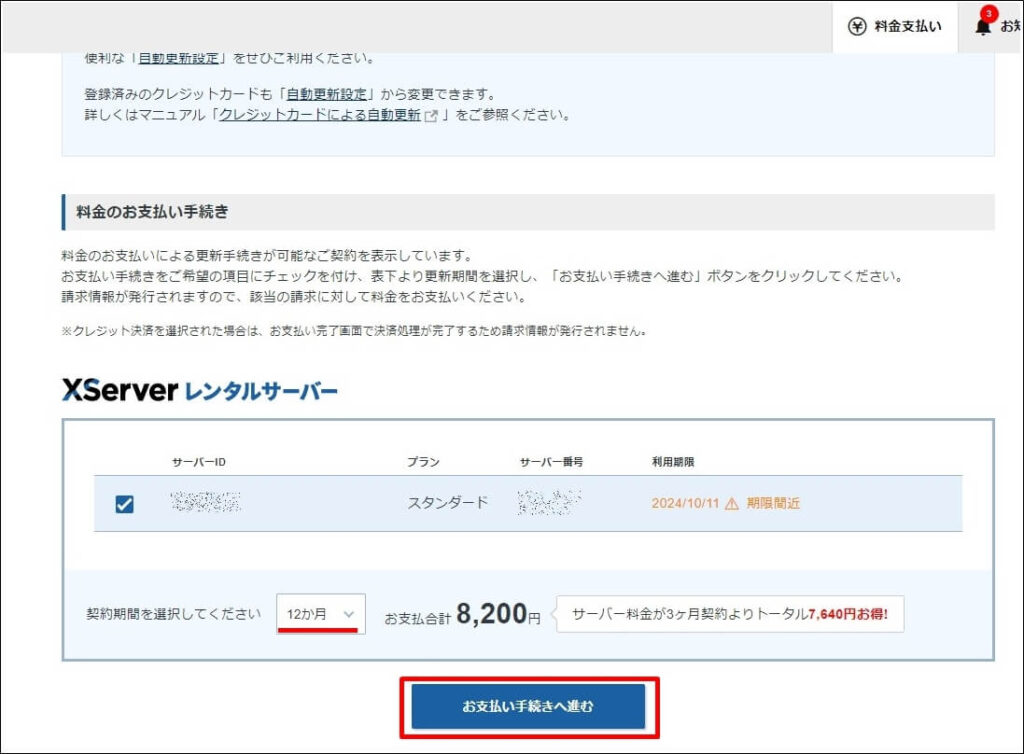Click the 契約期間を選択してください label
The width and height of the screenshot is (1024, 754).
(x=174, y=614)
